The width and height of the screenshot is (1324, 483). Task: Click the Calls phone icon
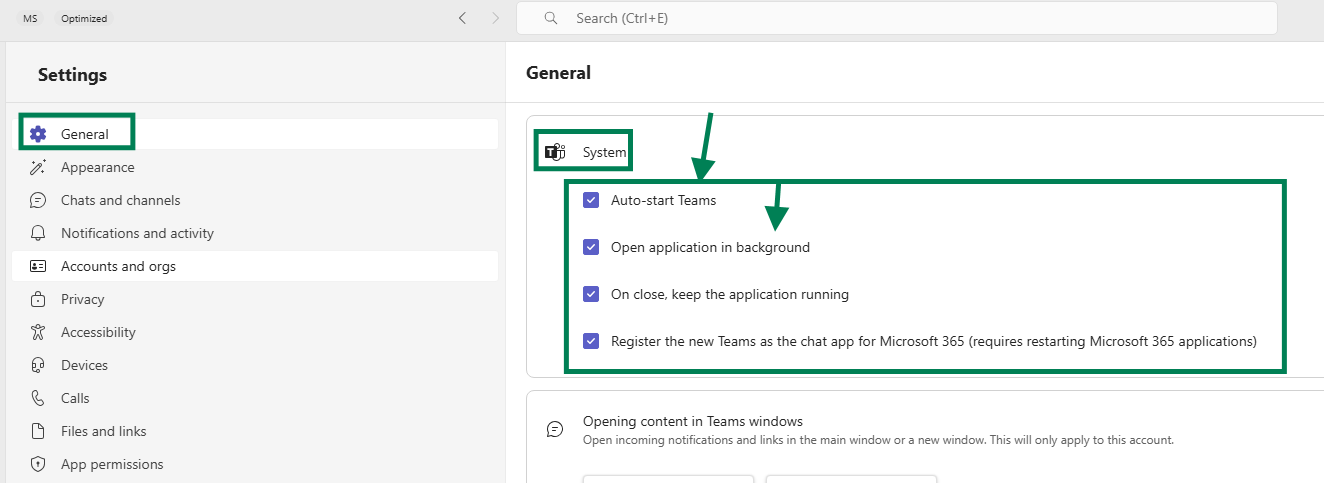(x=38, y=398)
